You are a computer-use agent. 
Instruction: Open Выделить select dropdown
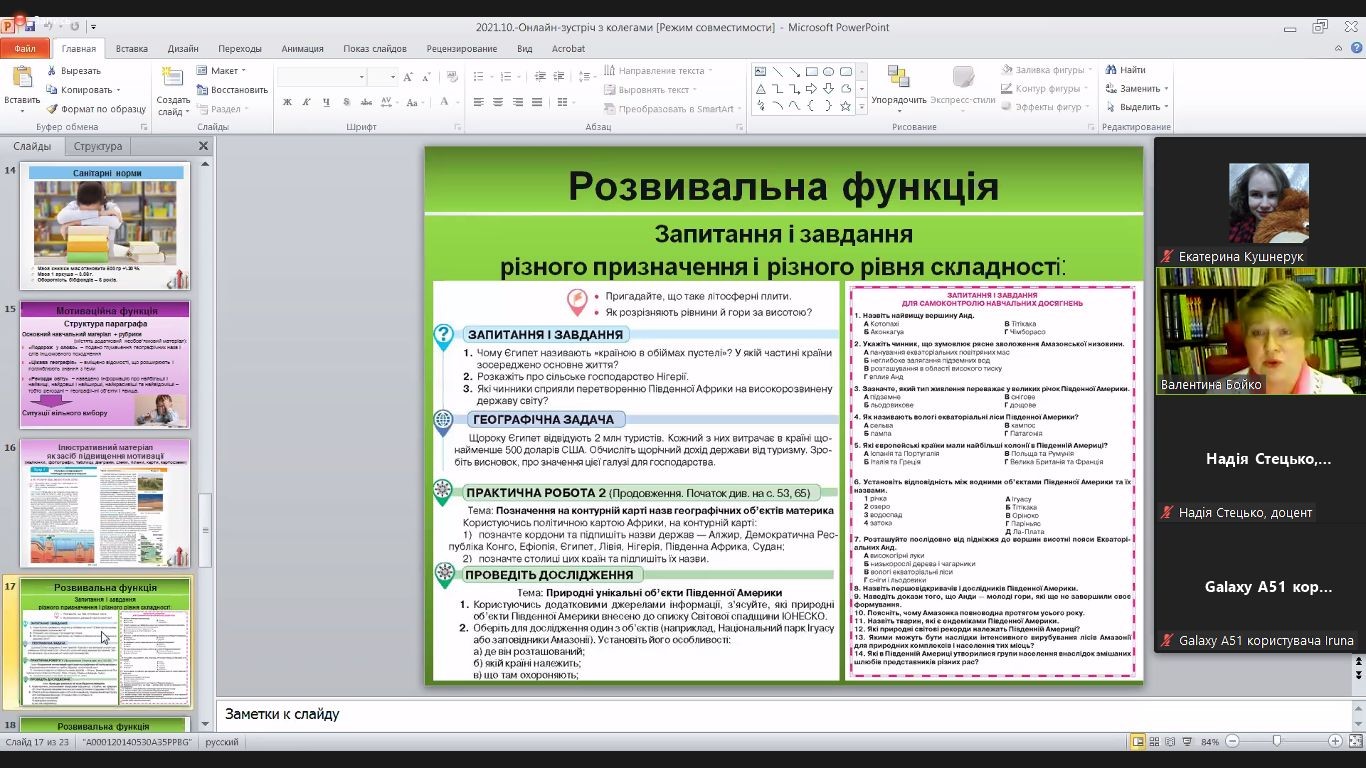pyautogui.click(x=1167, y=107)
